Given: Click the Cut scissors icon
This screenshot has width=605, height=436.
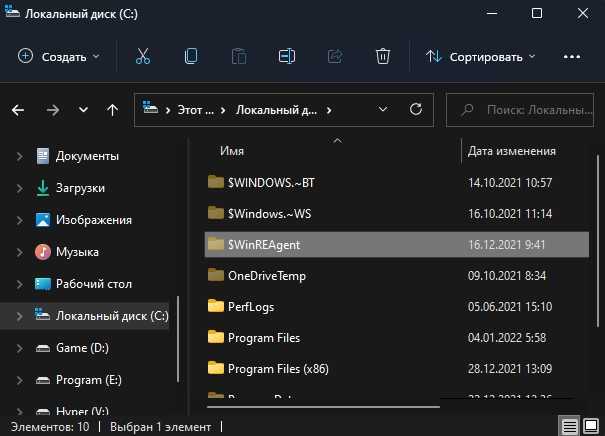Looking at the screenshot, I should (x=143, y=56).
